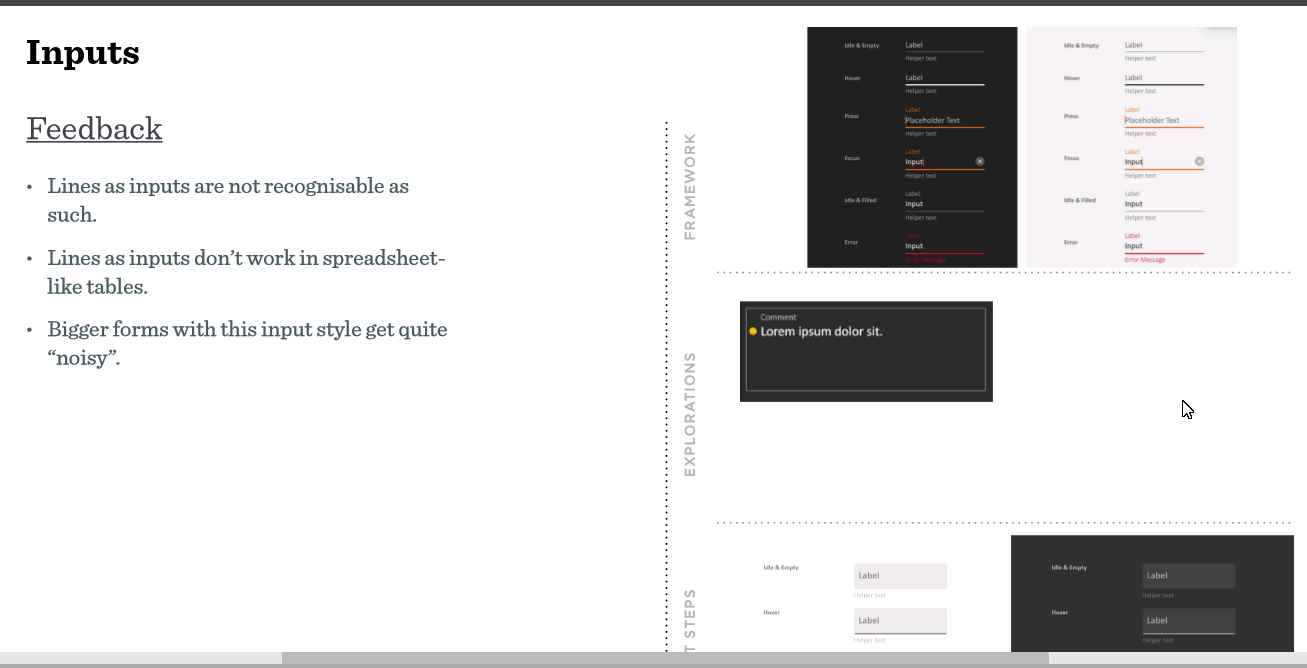The height and width of the screenshot is (668, 1307).
Task: Click the dark filled Hover Label box
Action: point(1189,621)
